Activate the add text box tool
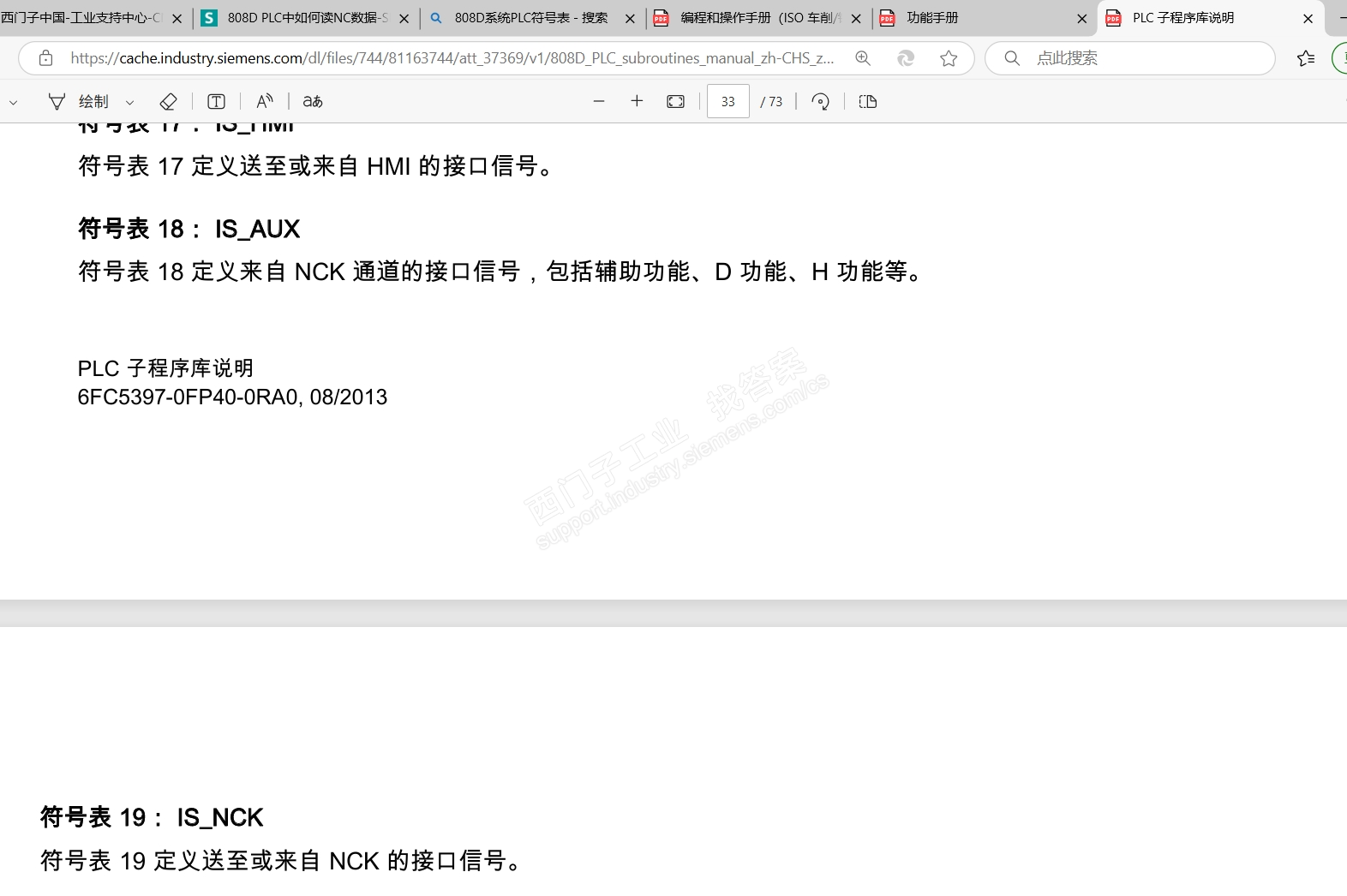Screen dimensions: 1347x896 coord(216,102)
